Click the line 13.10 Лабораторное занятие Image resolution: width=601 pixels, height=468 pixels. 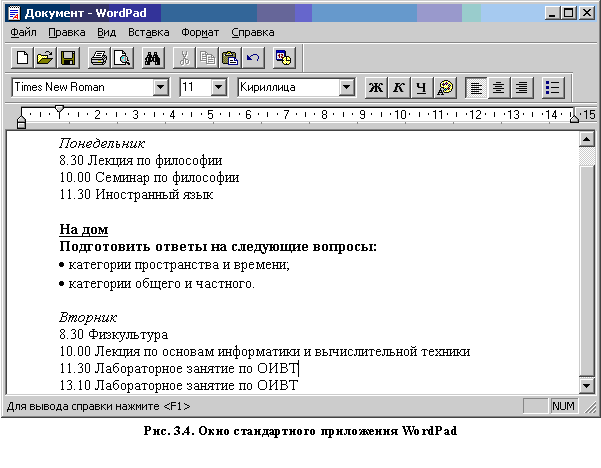(179, 385)
